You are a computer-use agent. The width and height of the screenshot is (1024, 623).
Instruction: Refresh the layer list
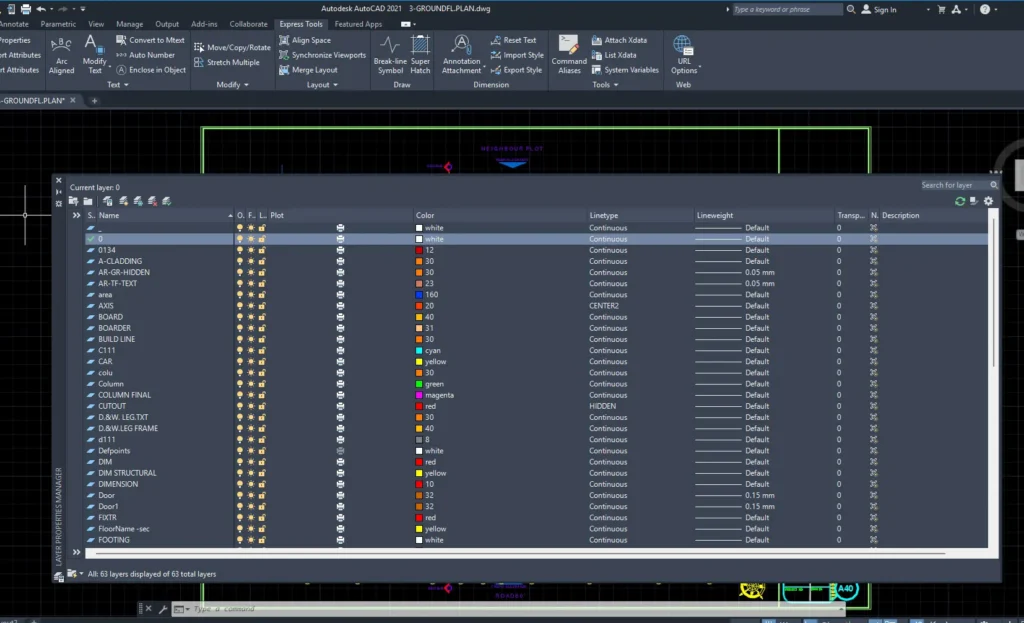[x=959, y=201]
